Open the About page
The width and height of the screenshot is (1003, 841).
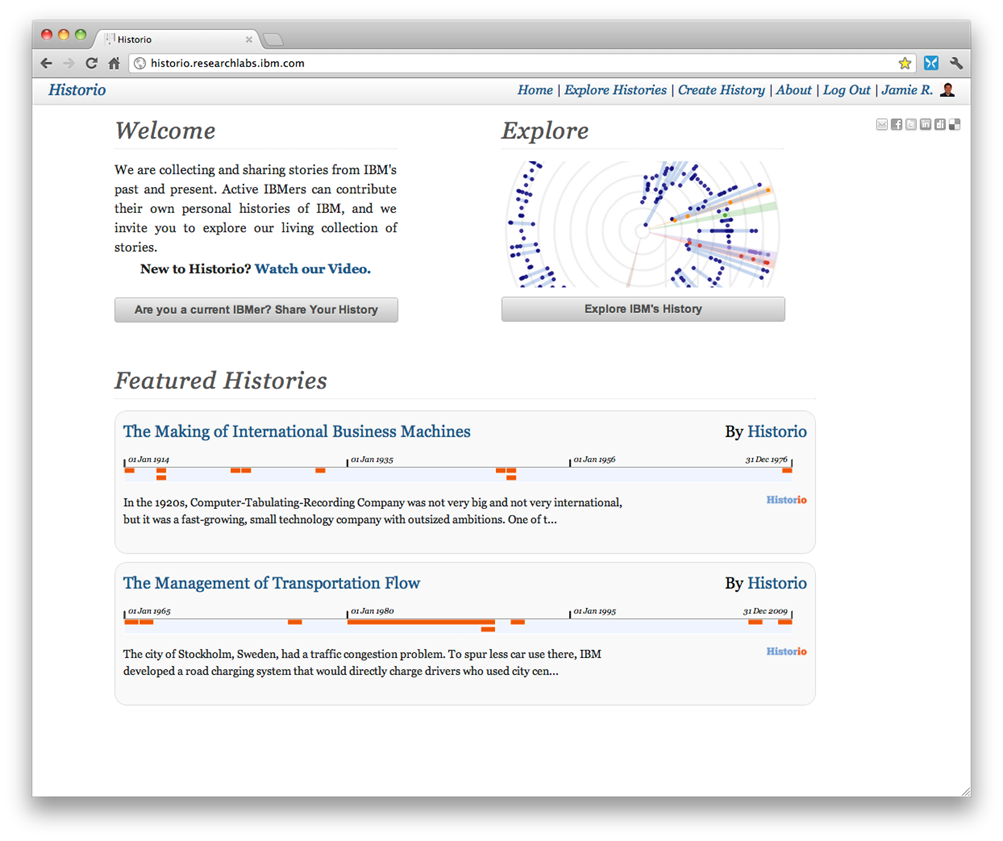794,90
